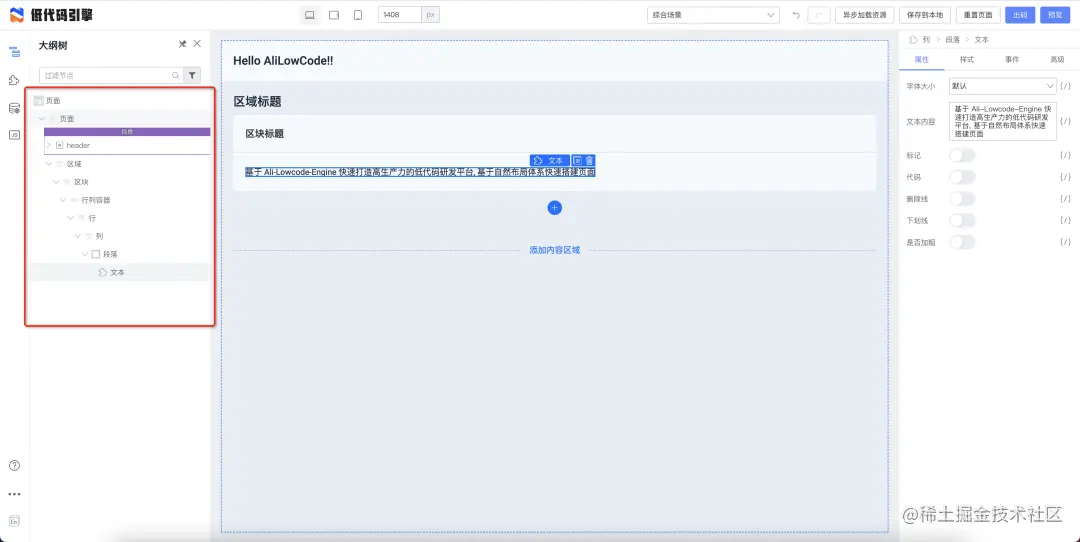Screen dimensions: 1080x542
Task: Open the 字体大小 dropdown
Action: coord(1002,86)
